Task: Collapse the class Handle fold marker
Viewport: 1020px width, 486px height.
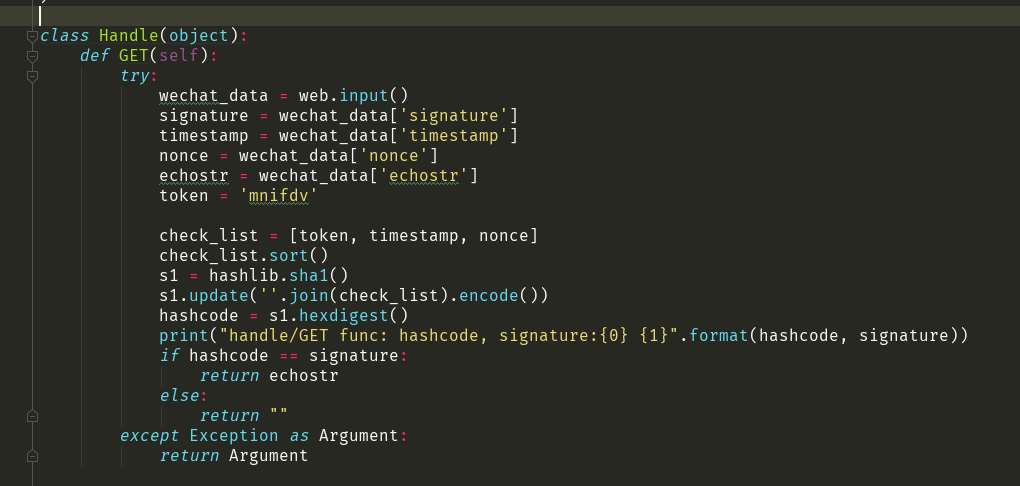Action: [x=32, y=36]
